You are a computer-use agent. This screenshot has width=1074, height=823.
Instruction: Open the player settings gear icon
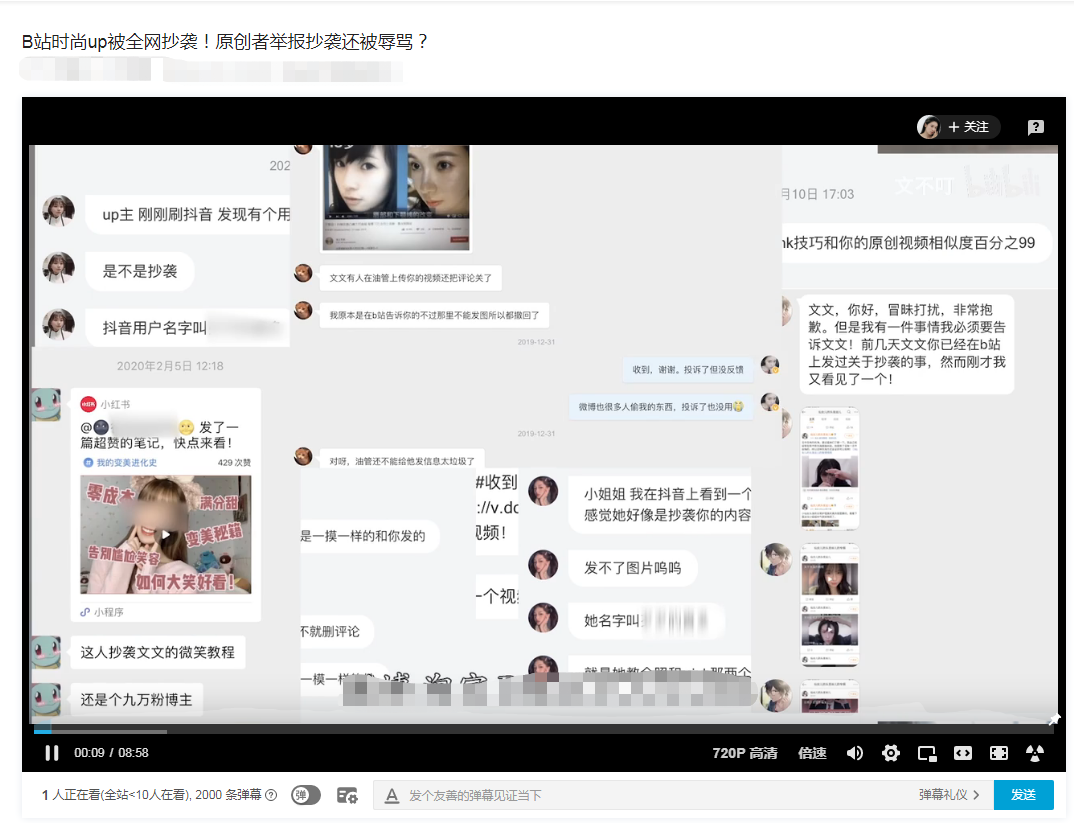pyautogui.click(x=891, y=753)
